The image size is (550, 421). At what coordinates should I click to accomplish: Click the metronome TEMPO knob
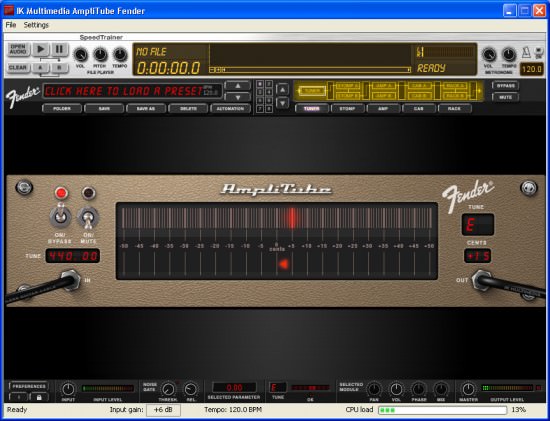508,55
